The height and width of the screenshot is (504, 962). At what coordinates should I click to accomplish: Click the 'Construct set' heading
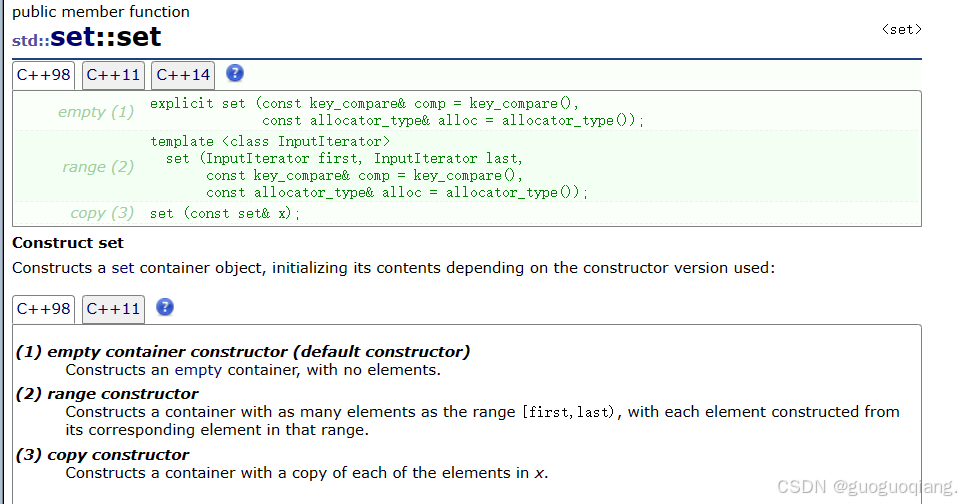pos(67,243)
